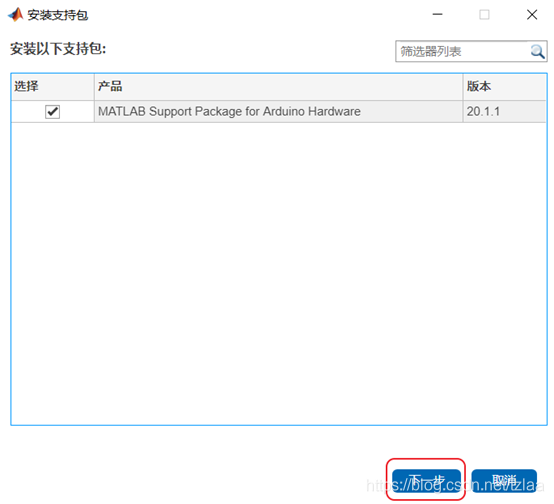Click the greyed-out maximize window icon
The width and height of the screenshot is (554, 504).
tap(484, 14)
